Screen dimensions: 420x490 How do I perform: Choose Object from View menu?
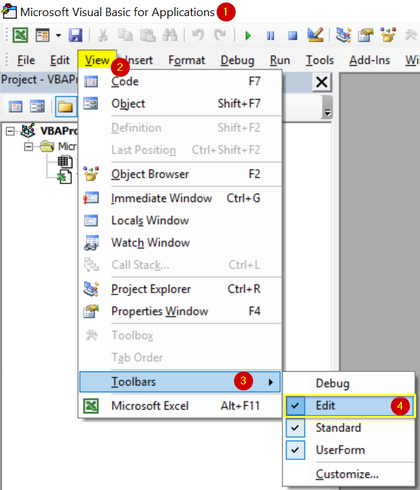tap(180, 104)
